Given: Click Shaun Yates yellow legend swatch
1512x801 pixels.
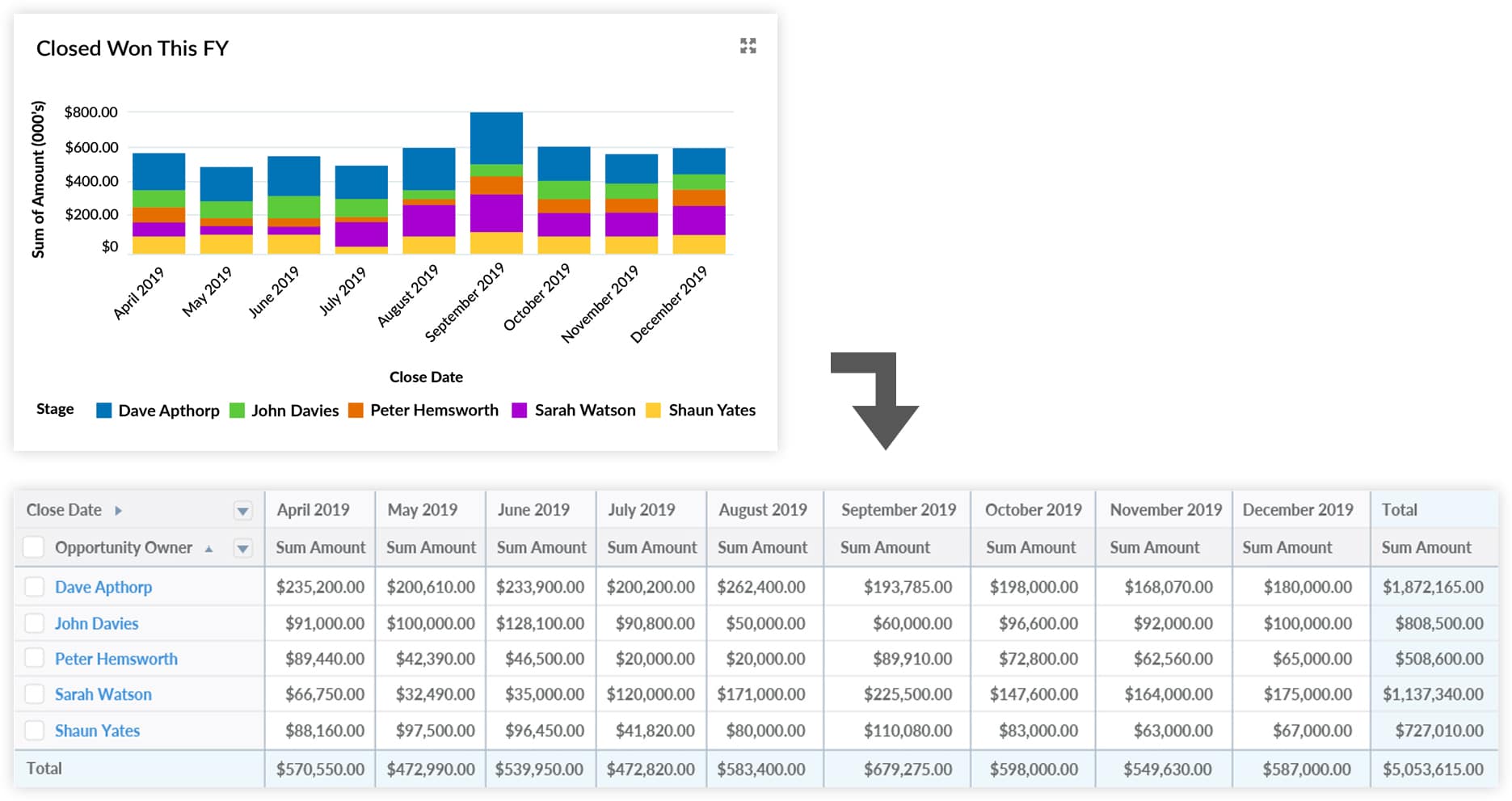Looking at the screenshot, I should (654, 411).
